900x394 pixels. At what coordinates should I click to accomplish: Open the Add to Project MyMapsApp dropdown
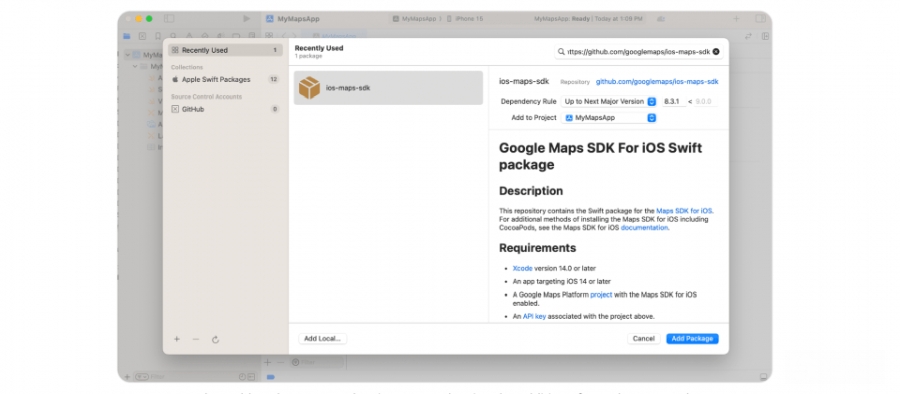[x=609, y=118]
